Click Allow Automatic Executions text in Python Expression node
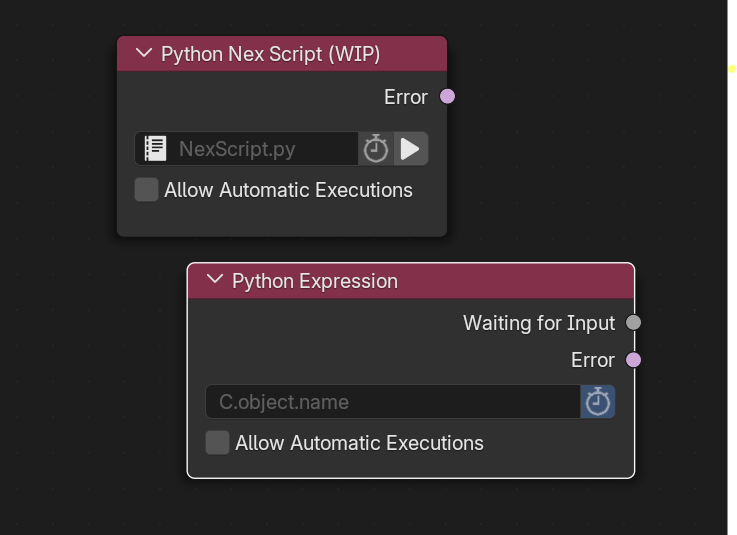 (x=359, y=443)
